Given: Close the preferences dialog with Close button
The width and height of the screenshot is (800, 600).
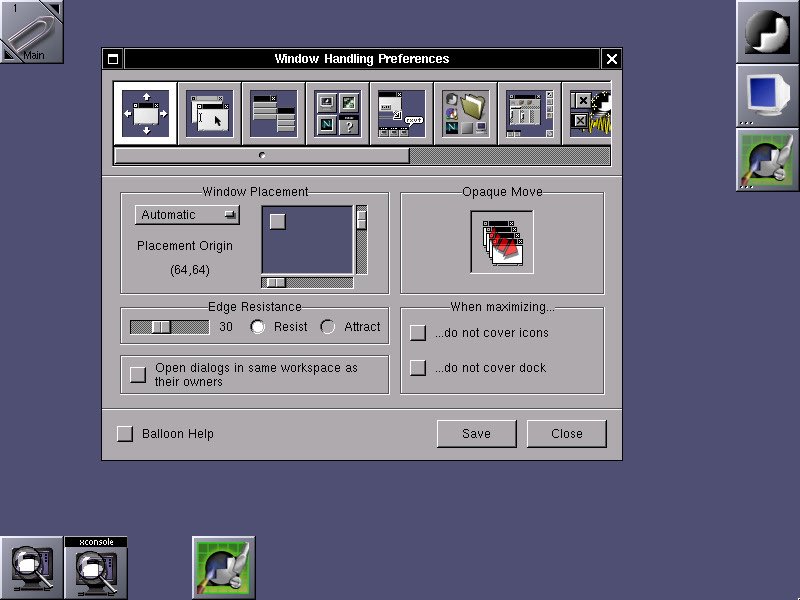Looking at the screenshot, I should coord(566,433).
